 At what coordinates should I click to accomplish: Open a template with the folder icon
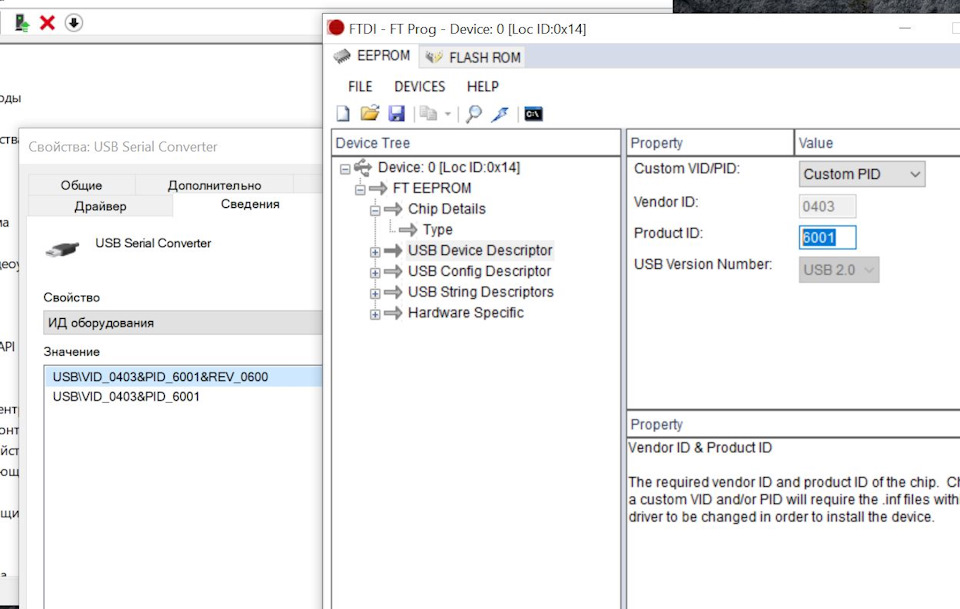point(370,113)
